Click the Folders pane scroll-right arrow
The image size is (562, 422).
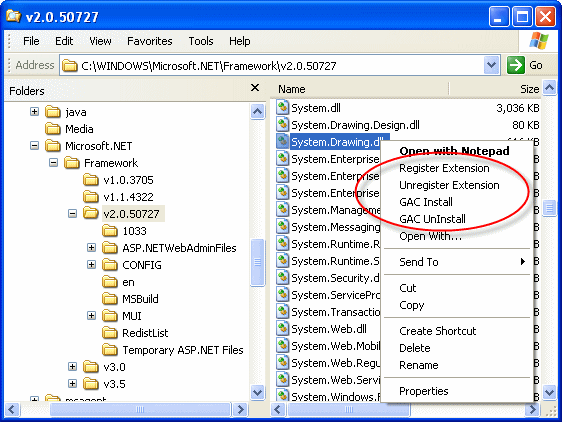[x=240, y=409]
